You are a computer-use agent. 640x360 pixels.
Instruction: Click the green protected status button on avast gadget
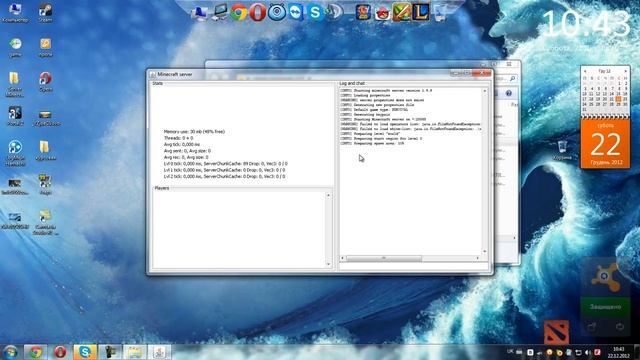point(605,307)
